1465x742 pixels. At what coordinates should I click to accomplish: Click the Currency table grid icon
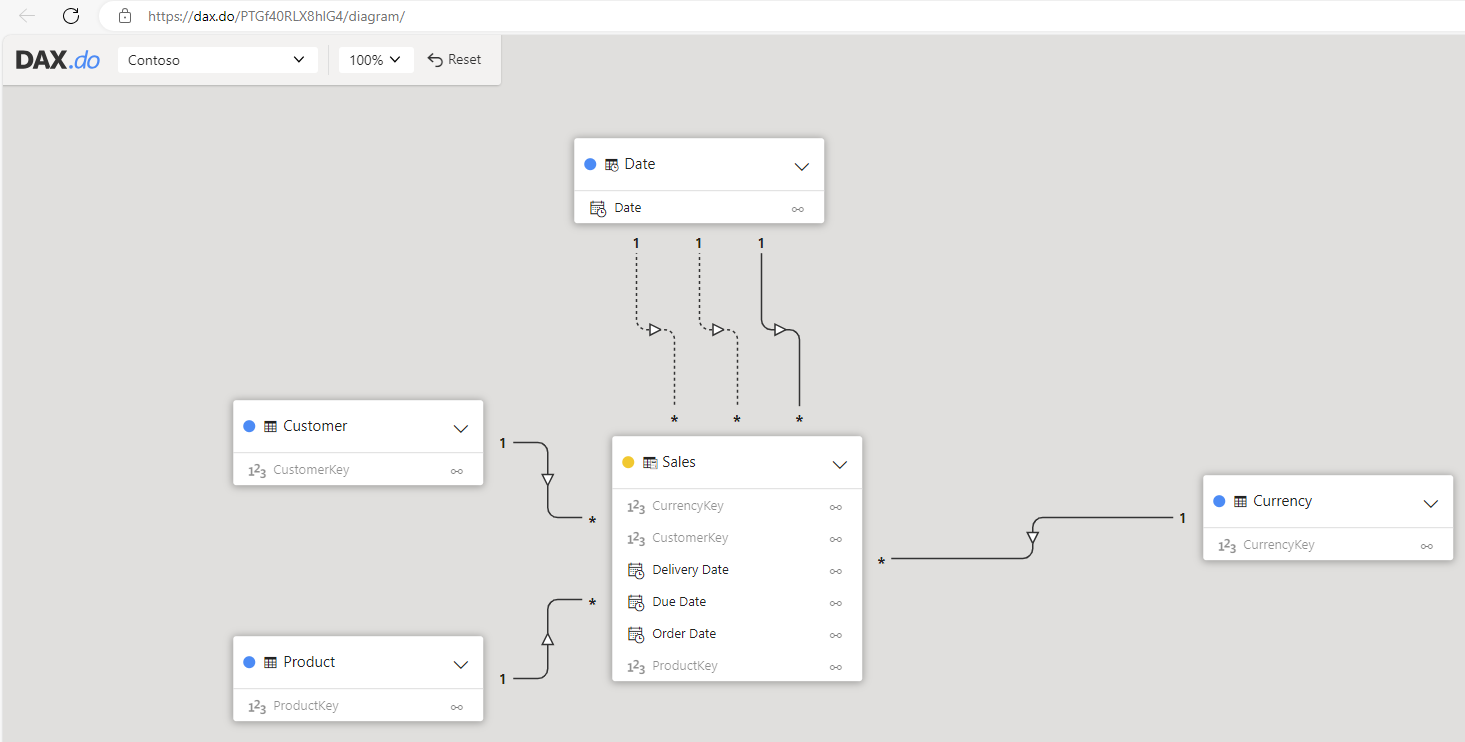(1240, 501)
